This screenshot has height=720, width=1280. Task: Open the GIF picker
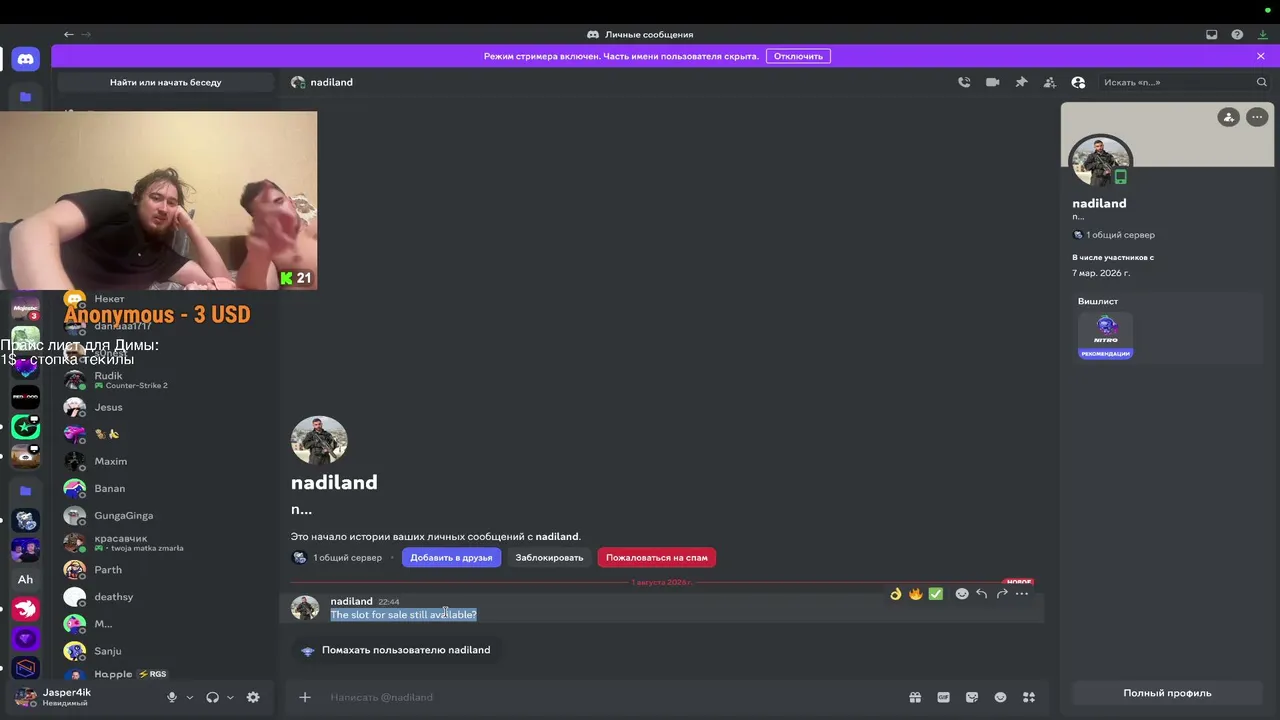(943, 697)
